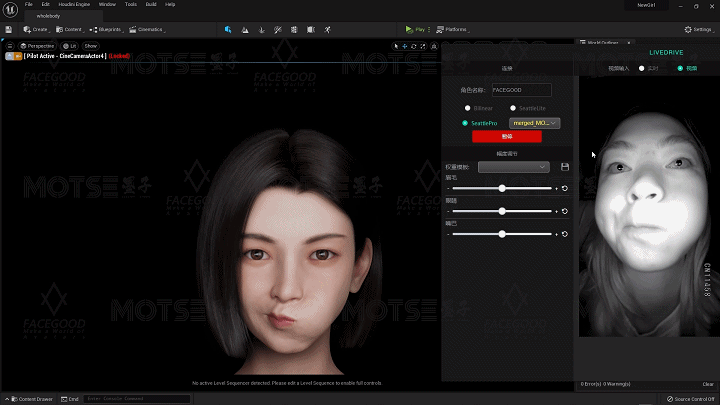The image size is (720, 405).
Task: Open the Build menu
Action: (x=150, y=5)
